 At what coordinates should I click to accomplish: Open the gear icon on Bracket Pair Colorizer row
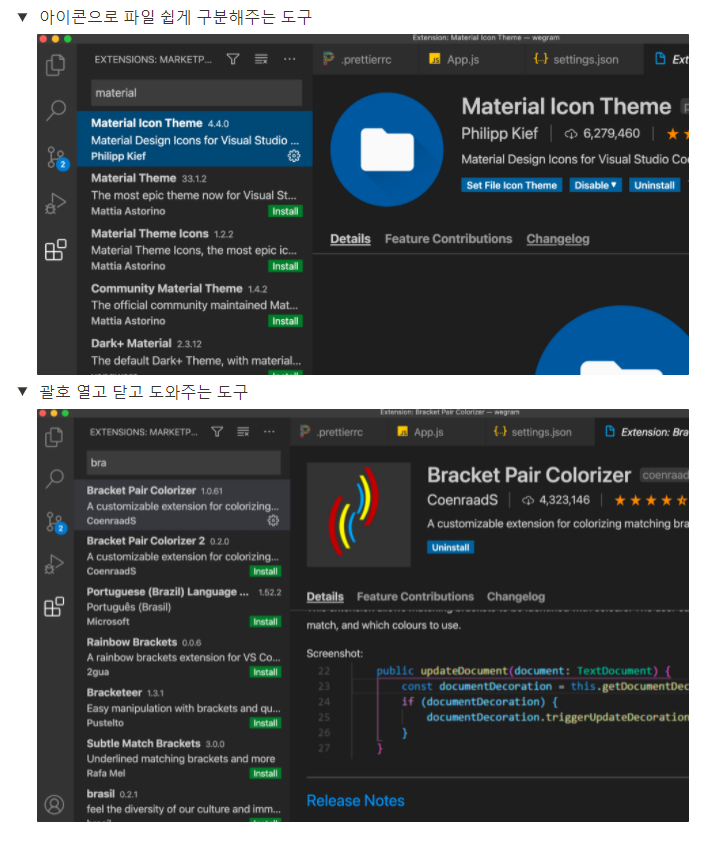point(273,520)
